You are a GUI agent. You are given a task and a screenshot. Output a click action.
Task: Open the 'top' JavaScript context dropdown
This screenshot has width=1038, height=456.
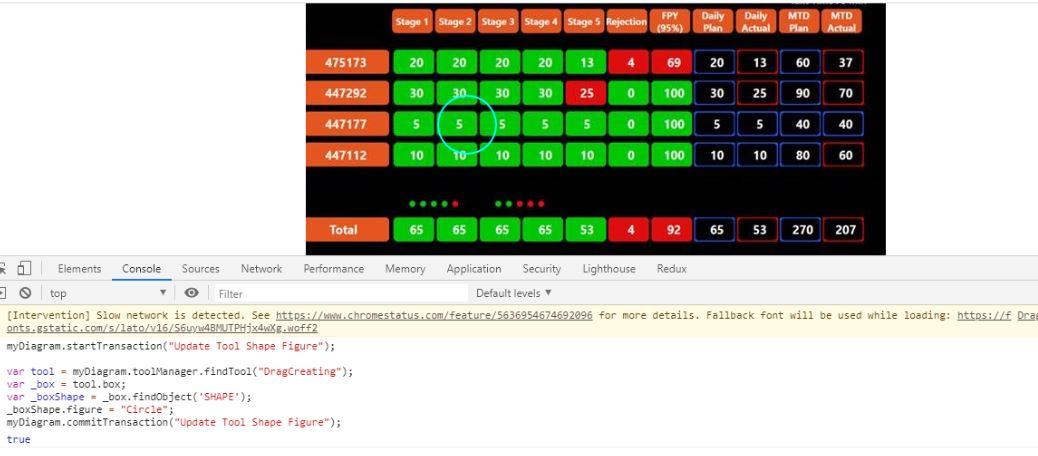click(108, 293)
